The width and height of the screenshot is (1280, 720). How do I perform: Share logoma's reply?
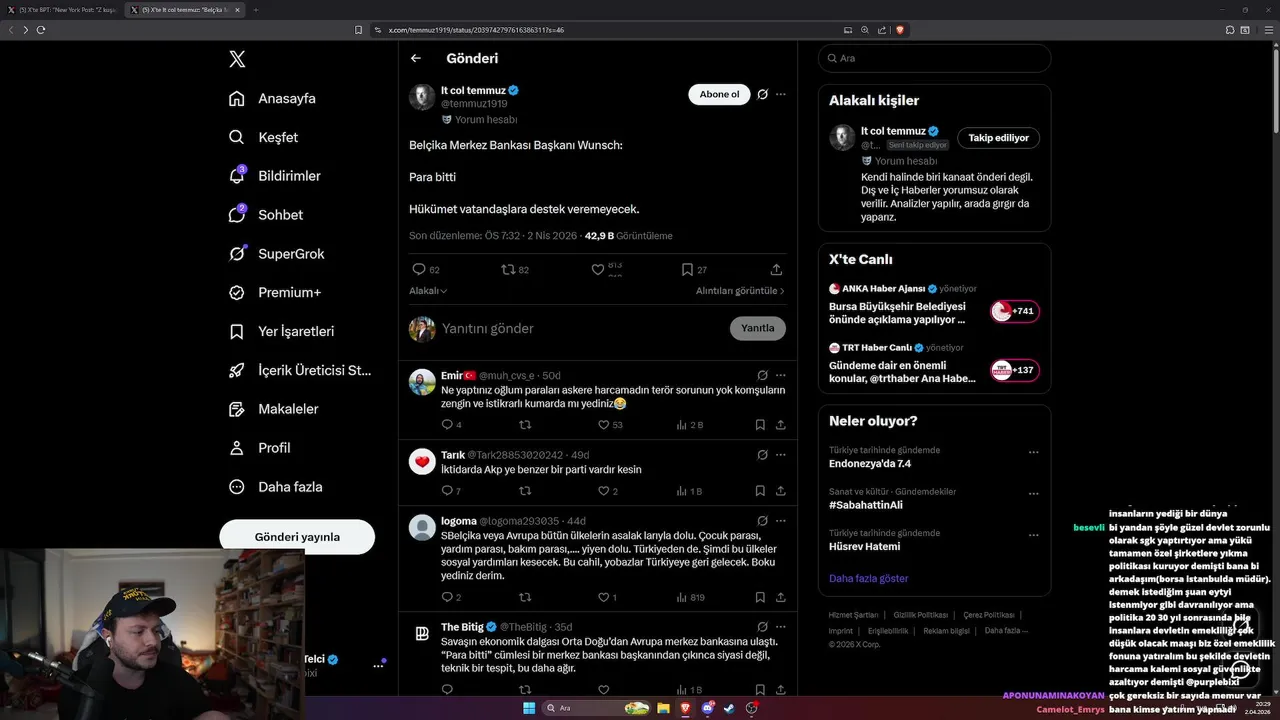[780, 597]
